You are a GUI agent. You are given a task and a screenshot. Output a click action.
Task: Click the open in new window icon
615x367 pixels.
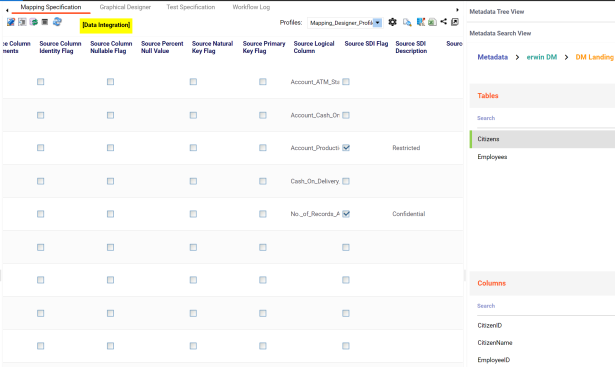455,22
